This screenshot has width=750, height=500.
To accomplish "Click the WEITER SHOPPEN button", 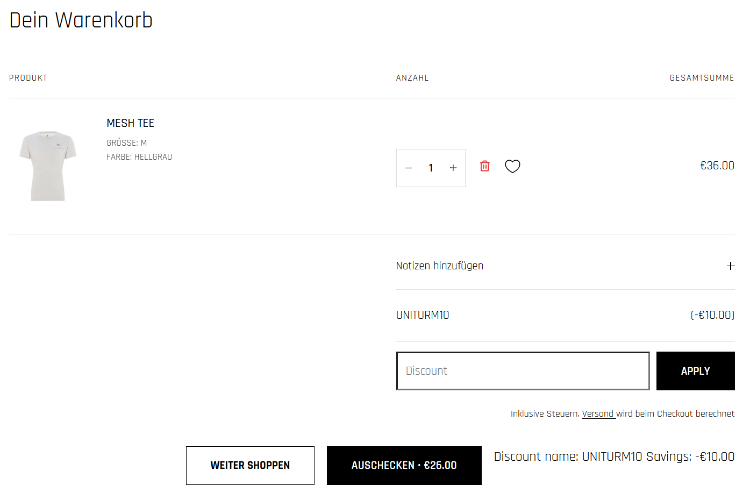I will pyautogui.click(x=250, y=465).
